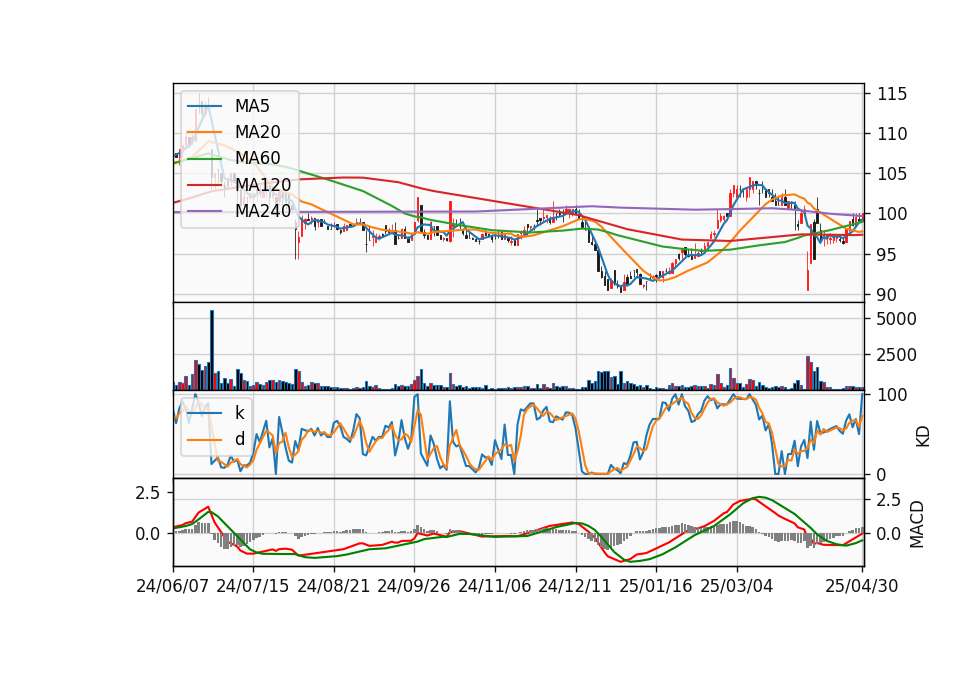Click the 115 price axis tick label

pyautogui.click(x=892, y=94)
